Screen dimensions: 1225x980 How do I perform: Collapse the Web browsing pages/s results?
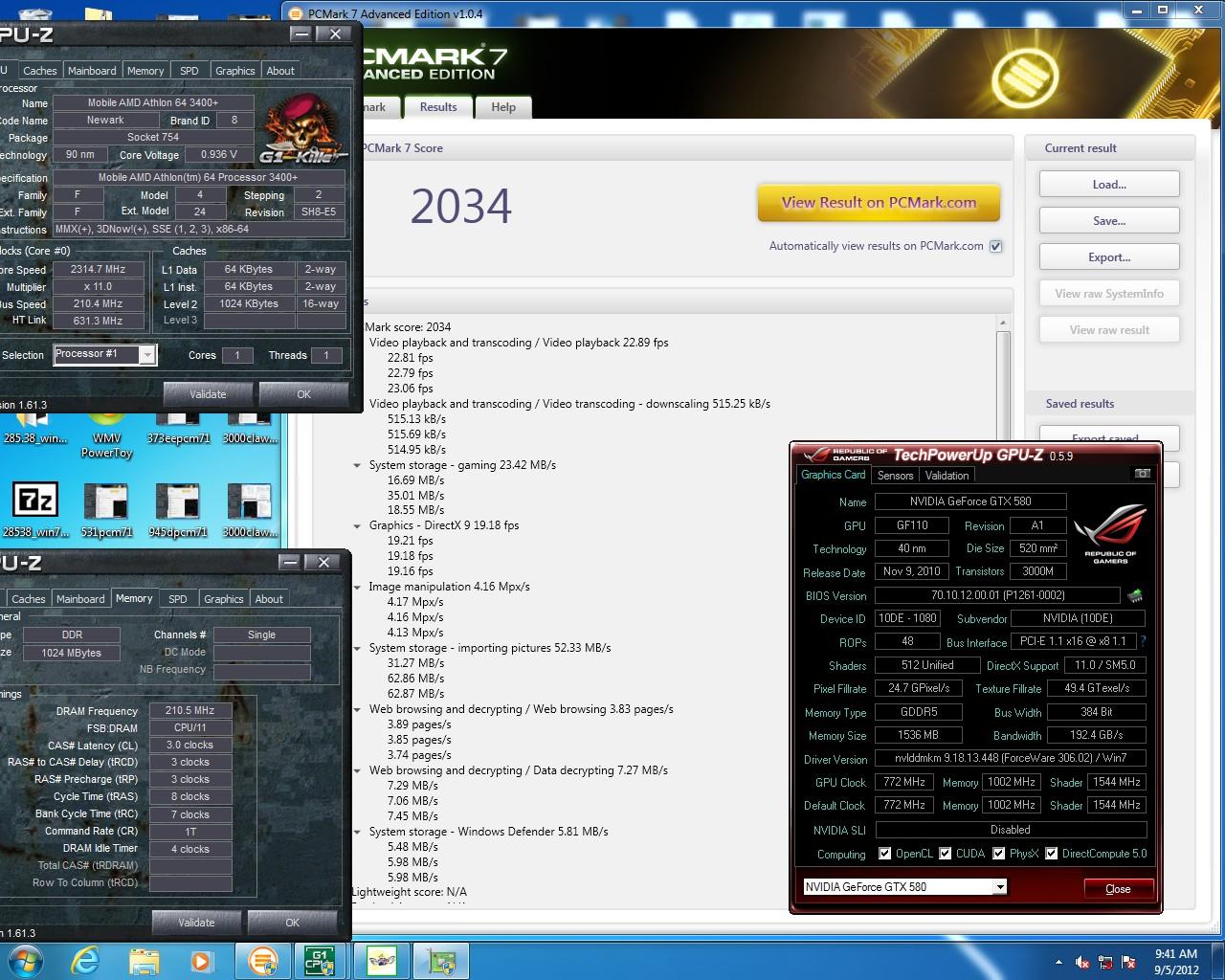point(357,709)
